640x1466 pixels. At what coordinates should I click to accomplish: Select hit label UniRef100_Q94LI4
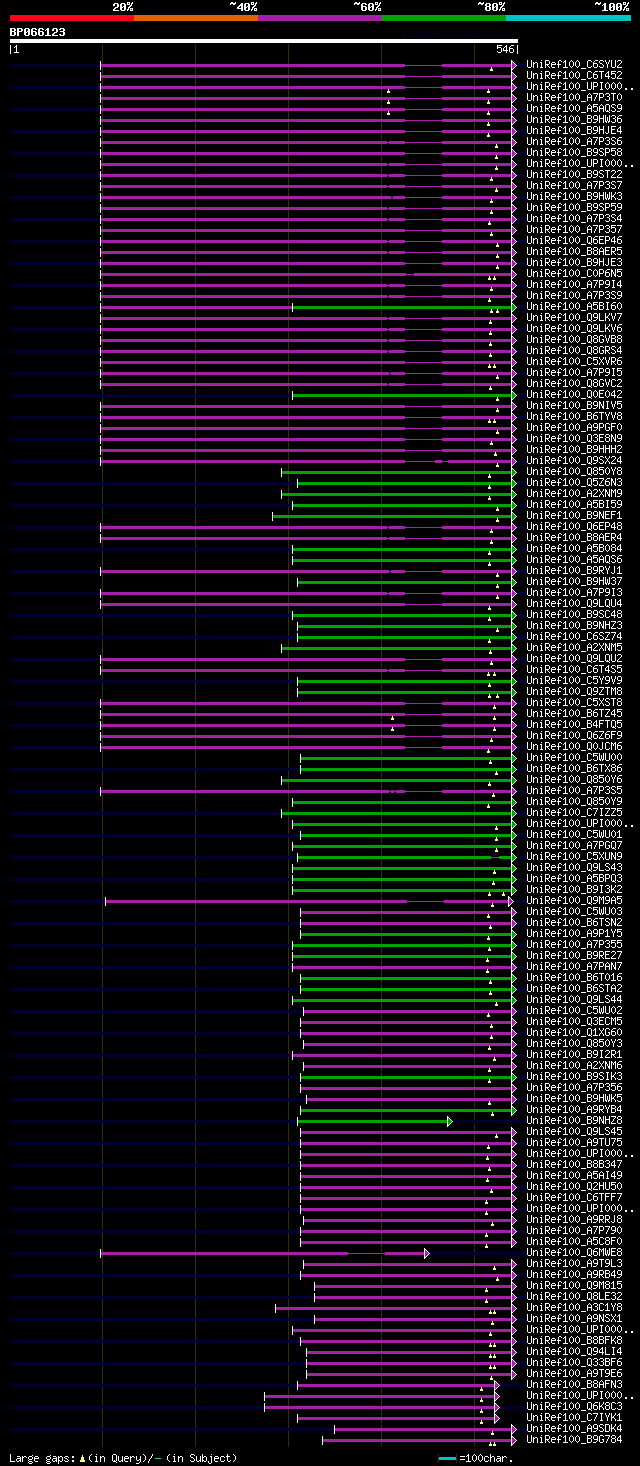tap(574, 1352)
